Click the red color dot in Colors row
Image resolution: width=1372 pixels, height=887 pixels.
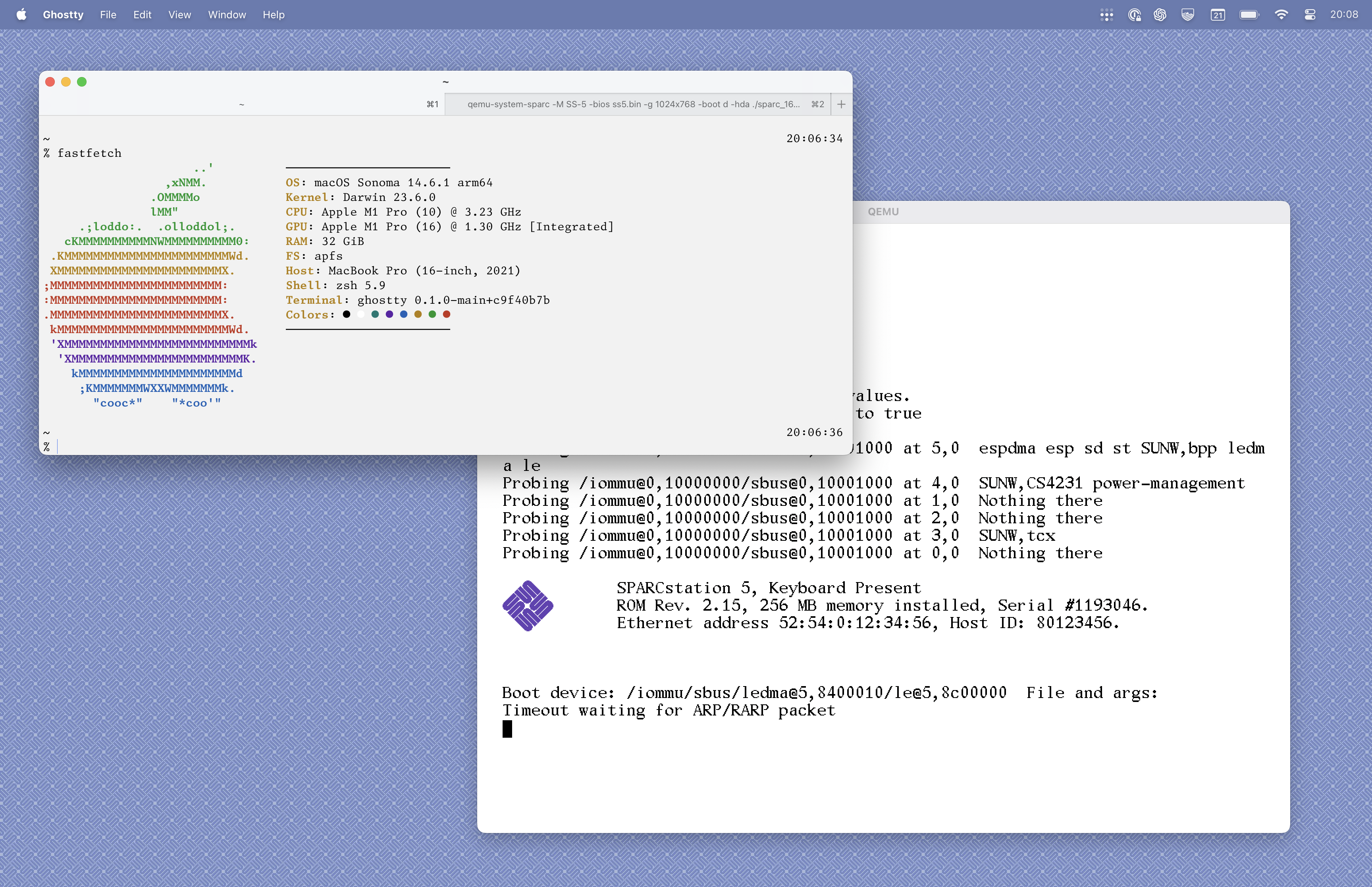(x=446, y=314)
